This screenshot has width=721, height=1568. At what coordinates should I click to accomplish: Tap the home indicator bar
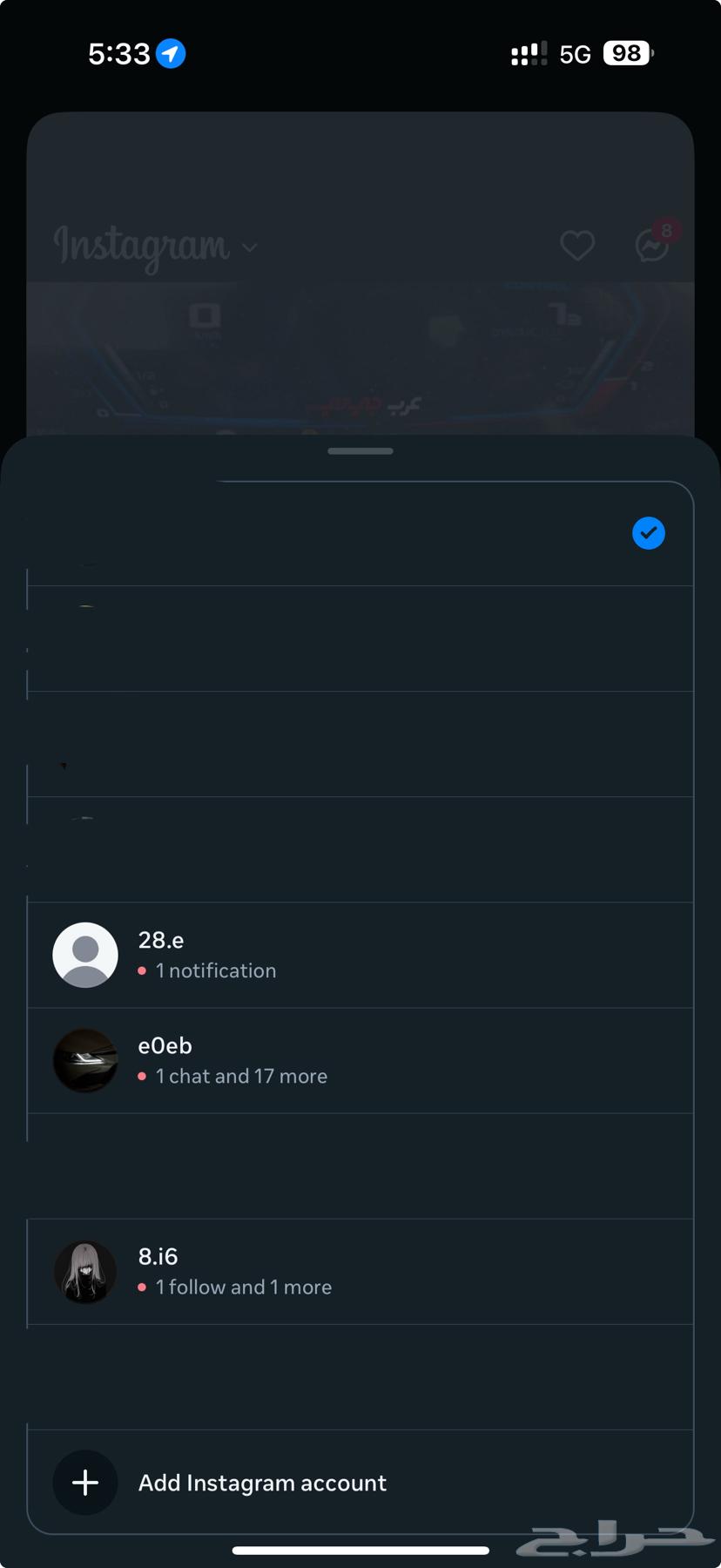tap(360, 1551)
